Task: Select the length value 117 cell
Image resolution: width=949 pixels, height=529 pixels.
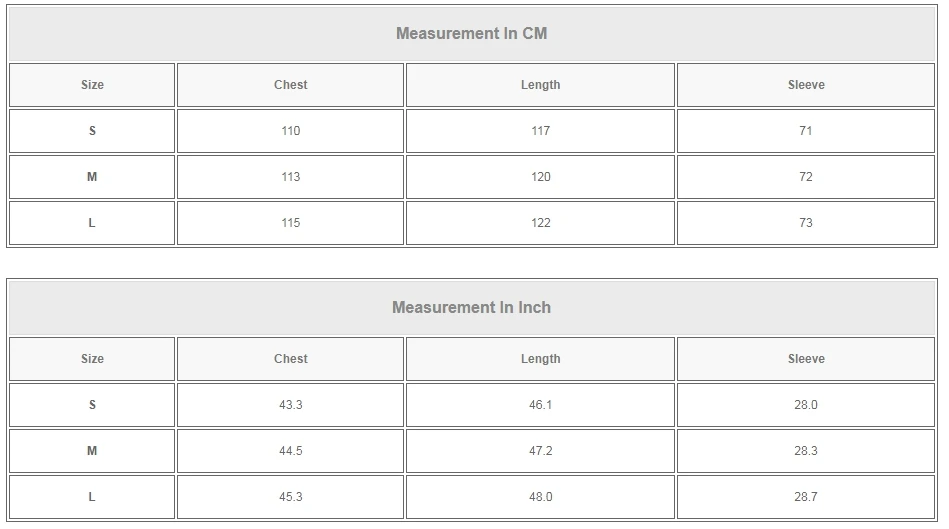Action: [x=541, y=131]
